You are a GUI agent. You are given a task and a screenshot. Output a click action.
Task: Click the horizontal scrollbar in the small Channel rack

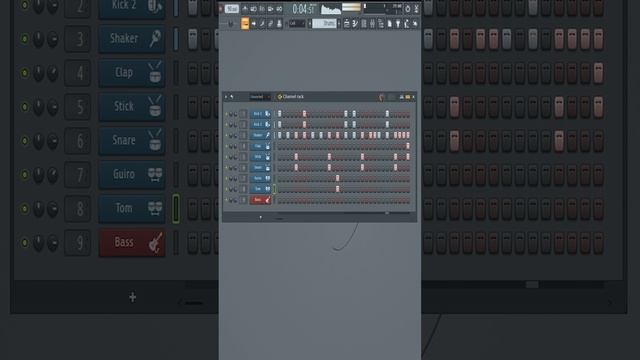pos(343,213)
